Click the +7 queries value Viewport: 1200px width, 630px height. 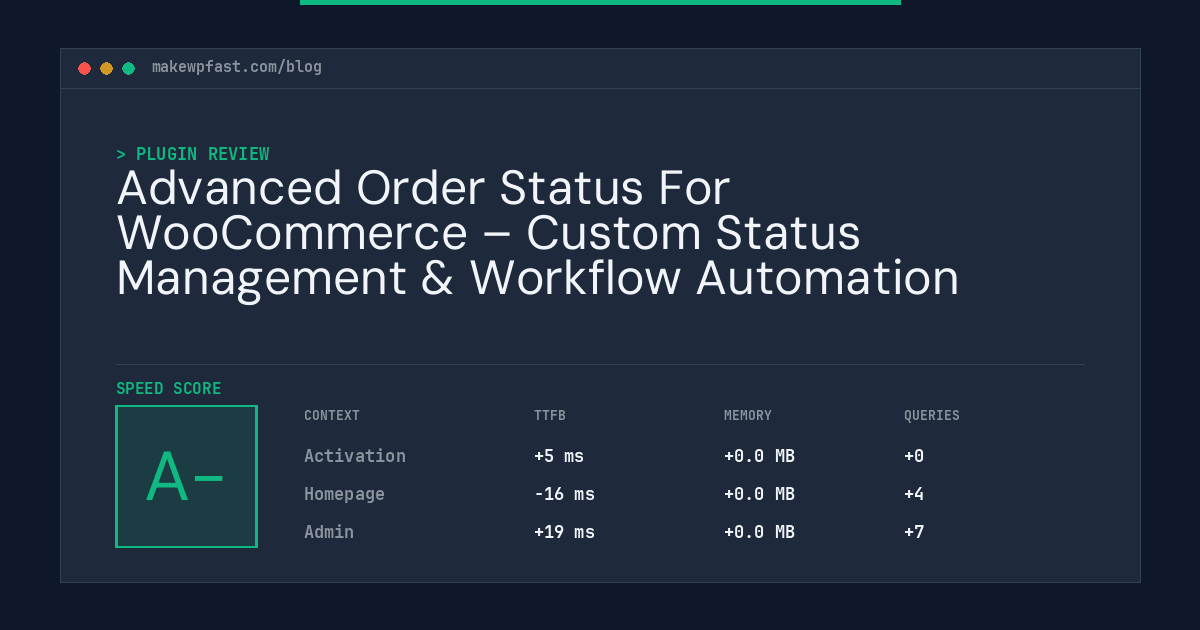914,532
